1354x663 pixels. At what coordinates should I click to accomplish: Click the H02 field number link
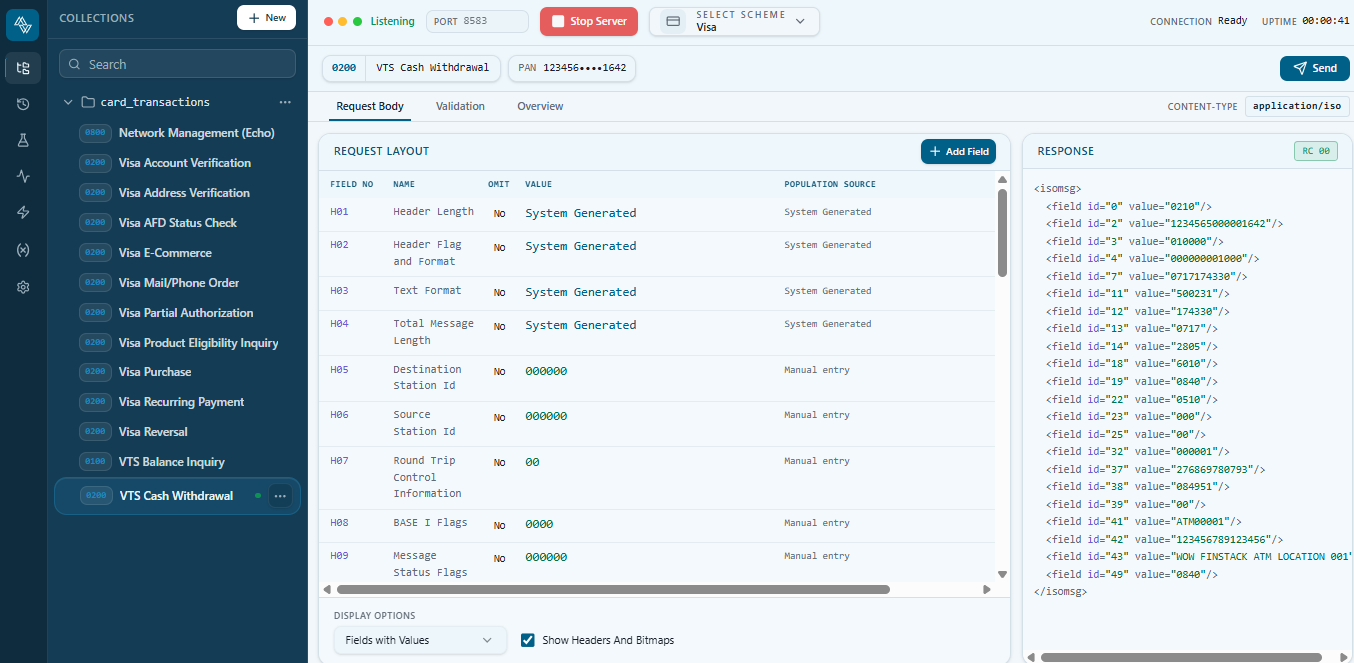[339, 245]
